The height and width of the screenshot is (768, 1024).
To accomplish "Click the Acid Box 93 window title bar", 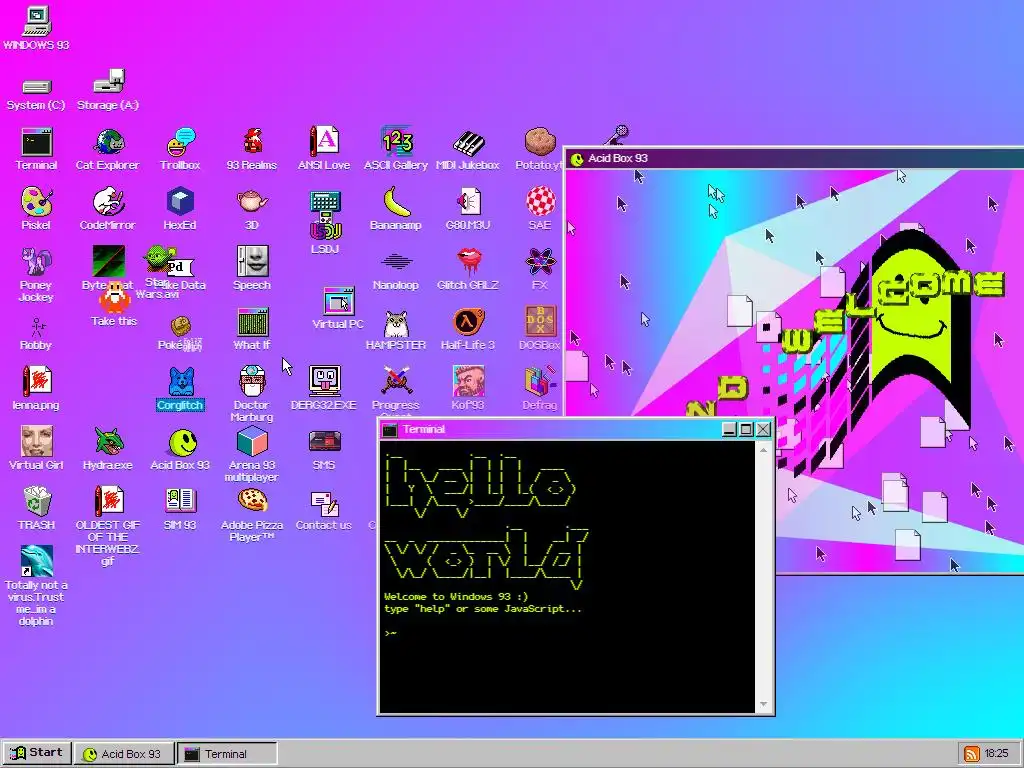I will [x=795, y=158].
